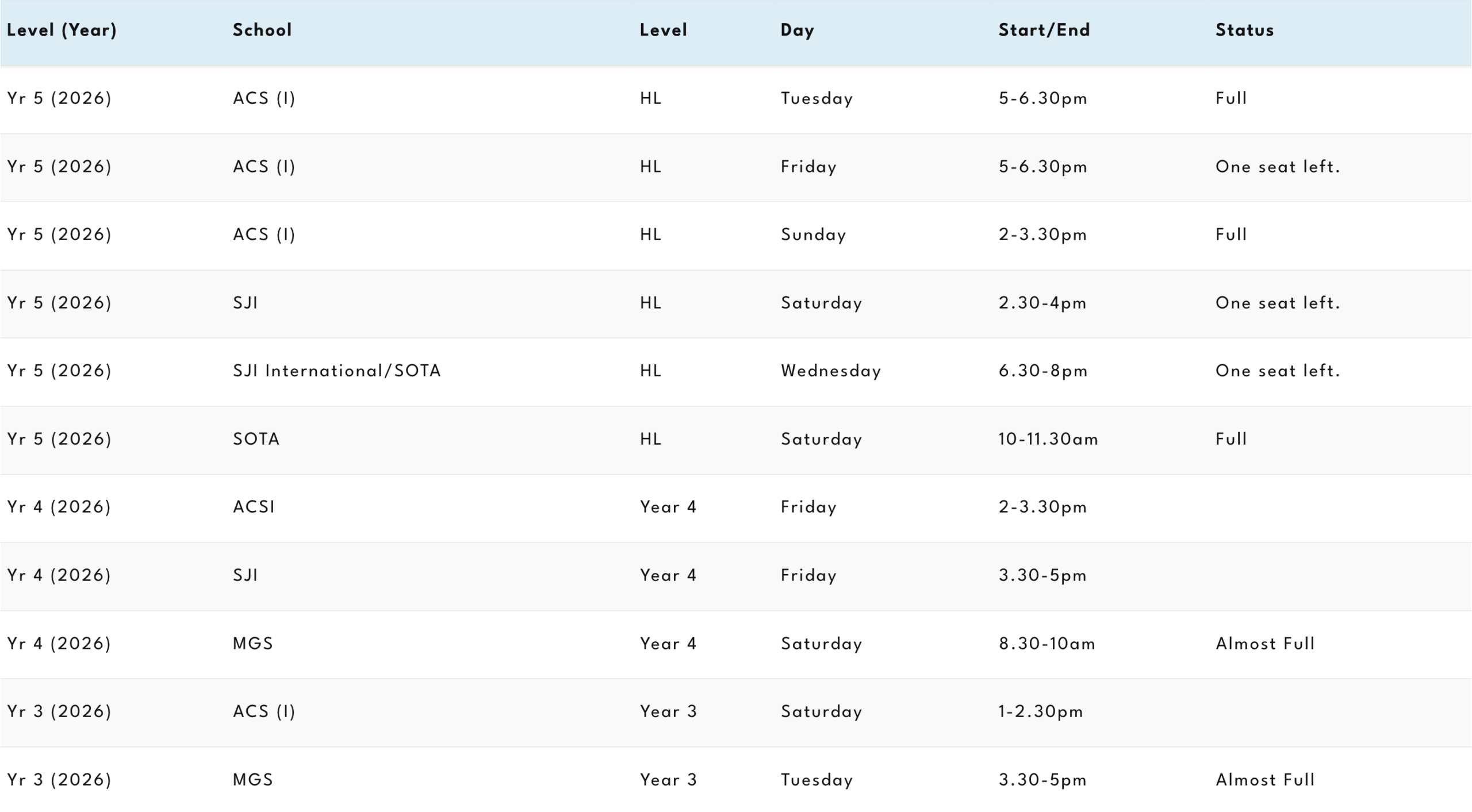This screenshot has width=1472, height=812.
Task: Click Year 3 level in Tuesday MGS row
Action: point(668,780)
